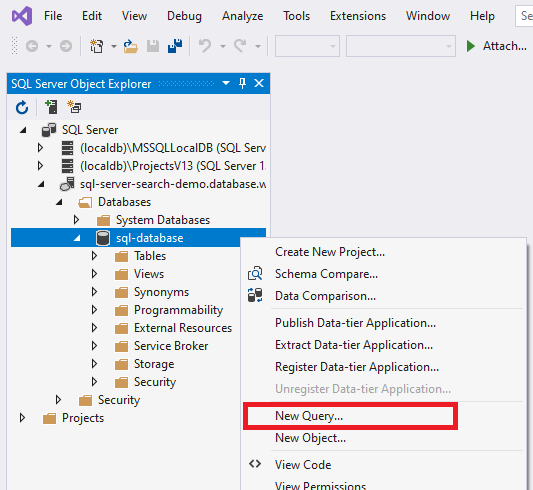Image resolution: width=533 pixels, height=490 pixels.
Task: Expand the Programmability folder arrow
Action: coord(94,310)
